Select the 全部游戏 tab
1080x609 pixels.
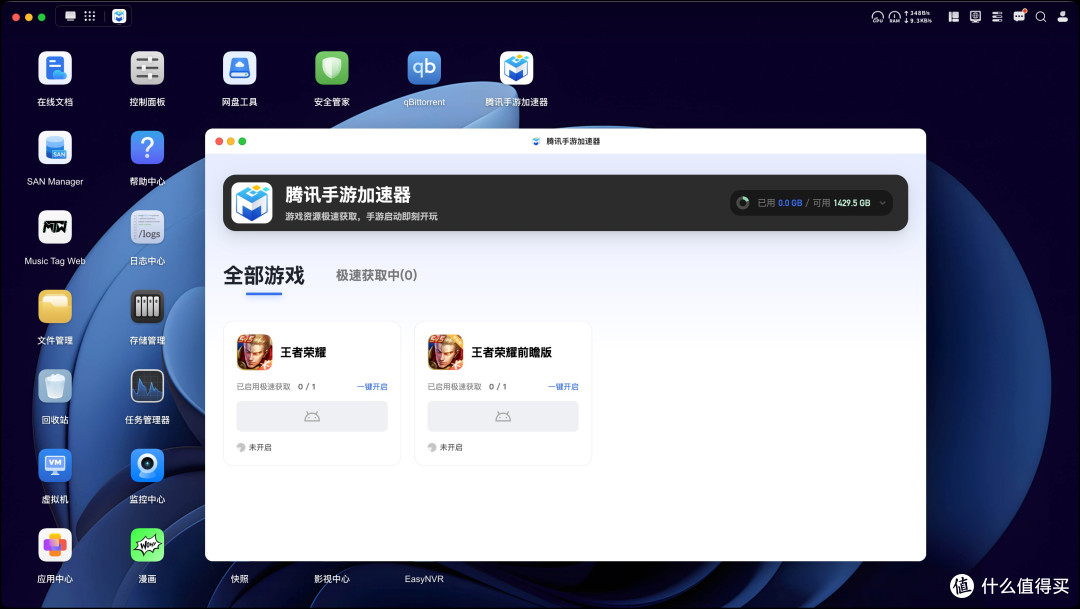click(x=264, y=276)
